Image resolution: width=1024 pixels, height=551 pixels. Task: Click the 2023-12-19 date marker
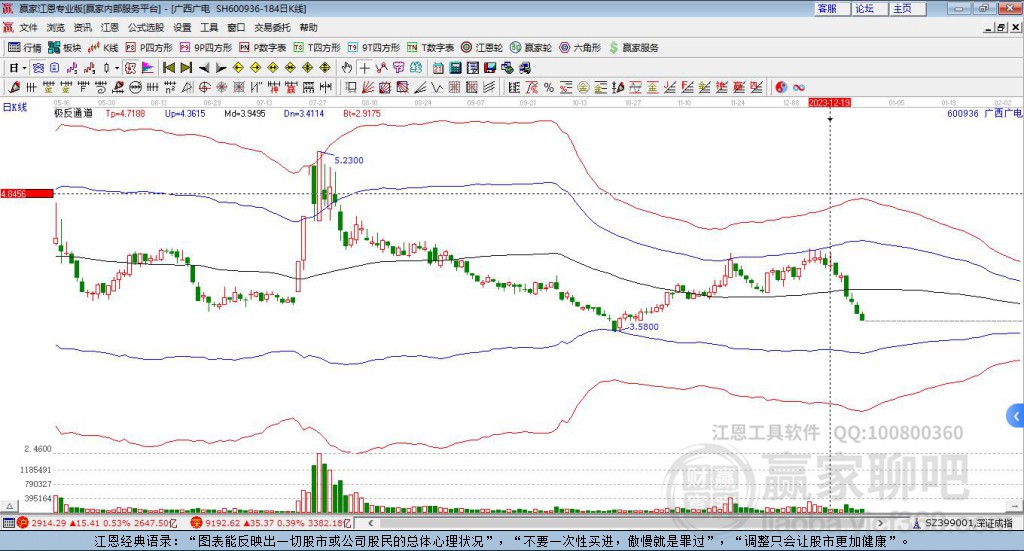pyautogui.click(x=829, y=102)
